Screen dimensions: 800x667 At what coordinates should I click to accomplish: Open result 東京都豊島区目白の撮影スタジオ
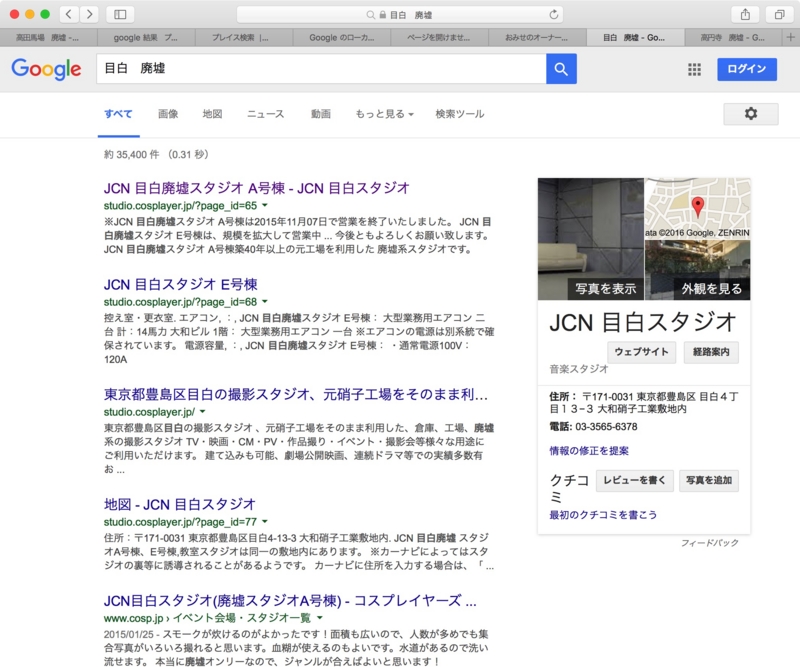(296, 394)
